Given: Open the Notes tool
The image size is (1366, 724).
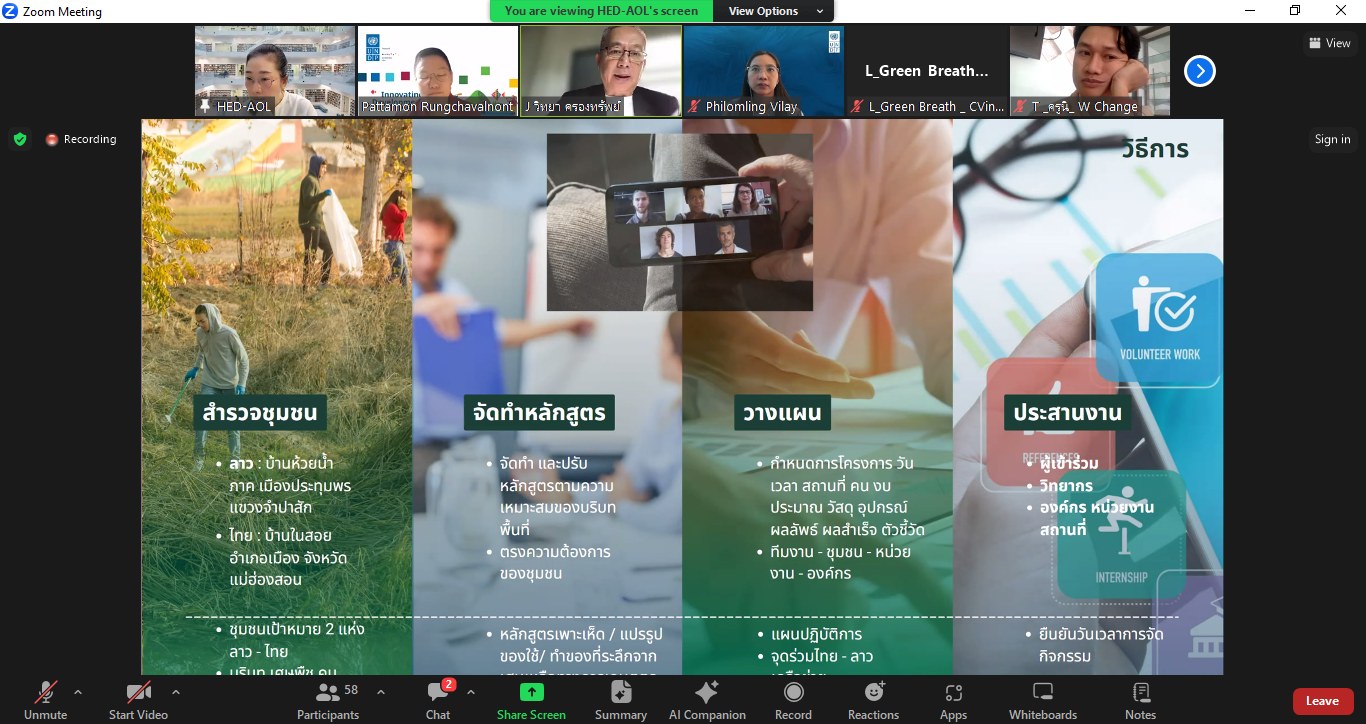Looking at the screenshot, I should point(1140,698).
